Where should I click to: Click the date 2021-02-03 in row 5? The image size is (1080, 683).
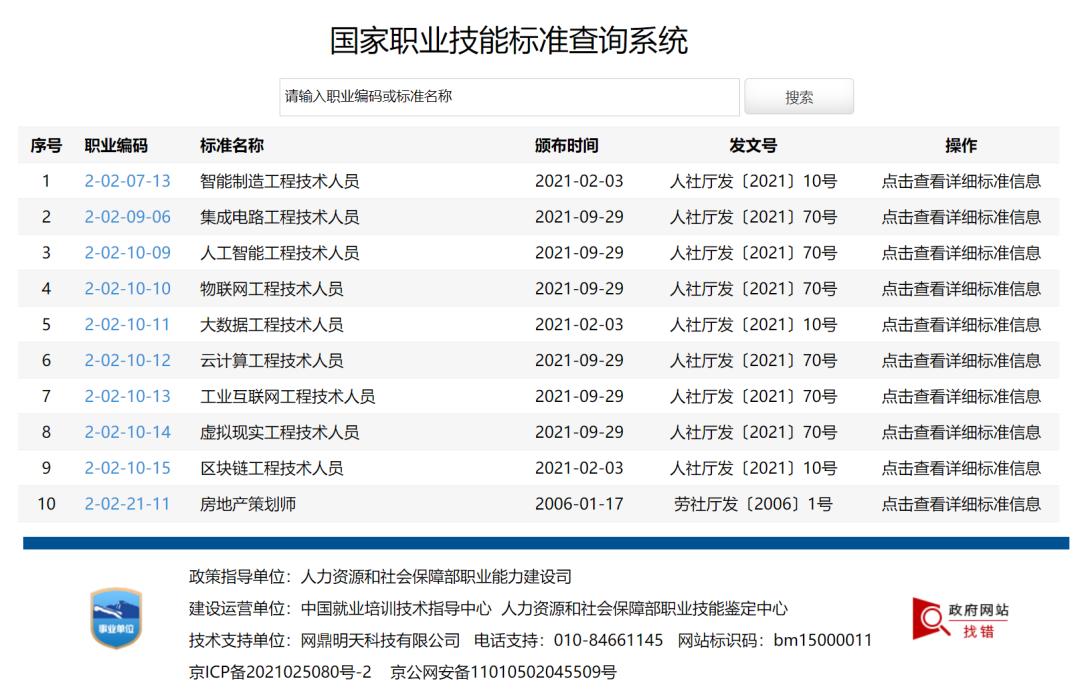(x=579, y=324)
